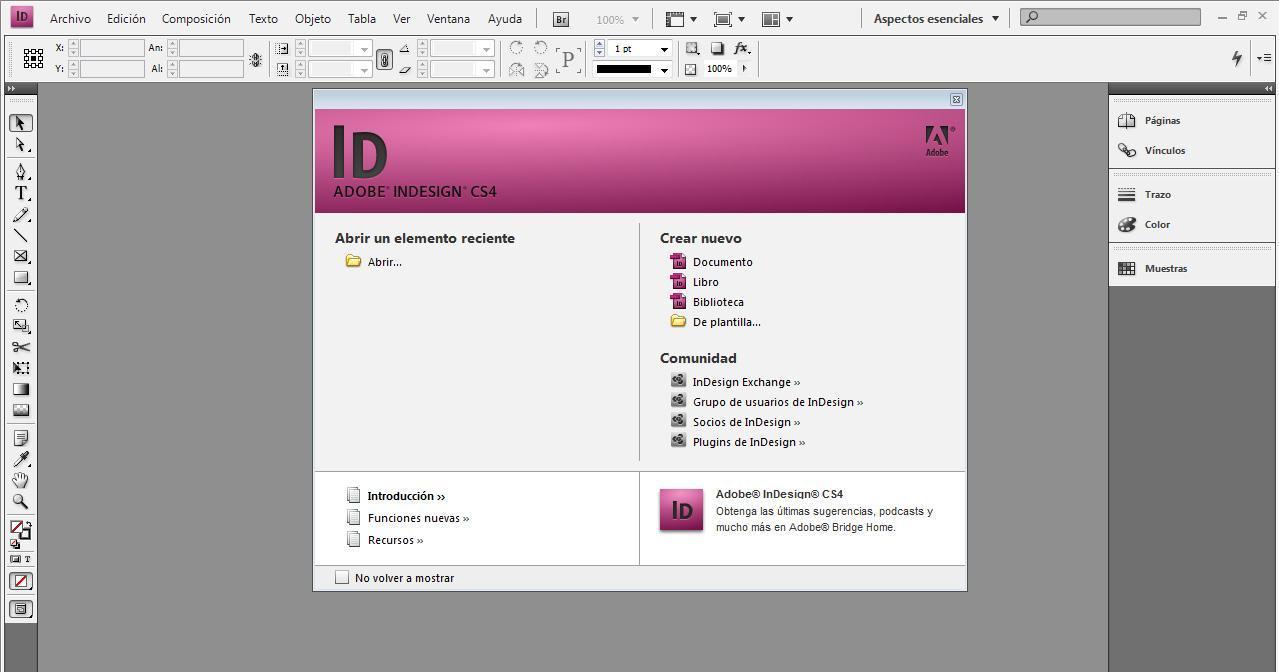The image size is (1279, 672).
Task: Open the Trazo panel
Action: point(1157,194)
